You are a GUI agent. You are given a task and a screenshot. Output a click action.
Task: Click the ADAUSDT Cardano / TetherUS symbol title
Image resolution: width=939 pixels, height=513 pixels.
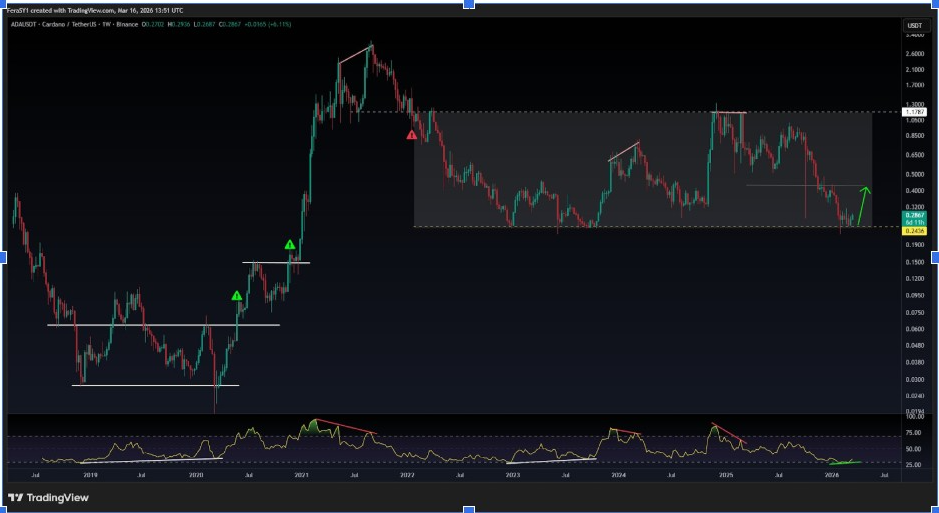point(74,25)
